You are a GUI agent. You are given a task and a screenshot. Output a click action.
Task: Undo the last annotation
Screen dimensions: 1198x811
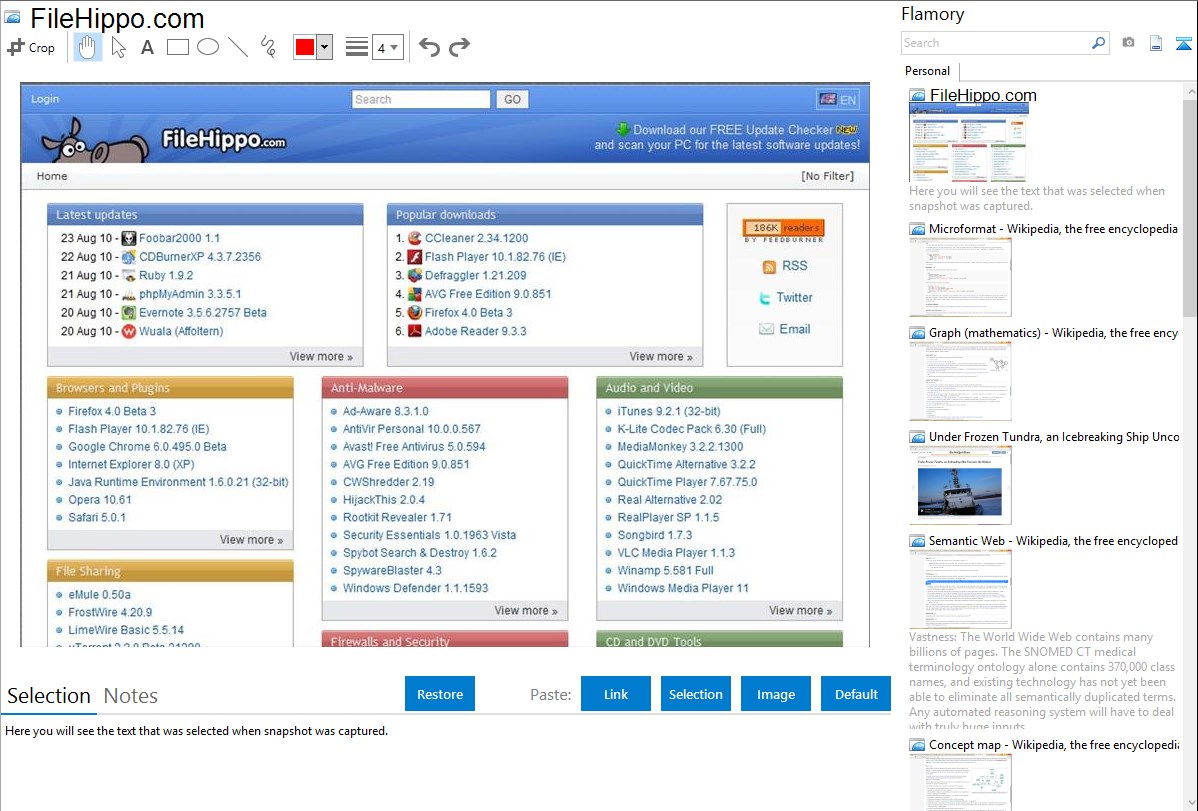tap(429, 47)
